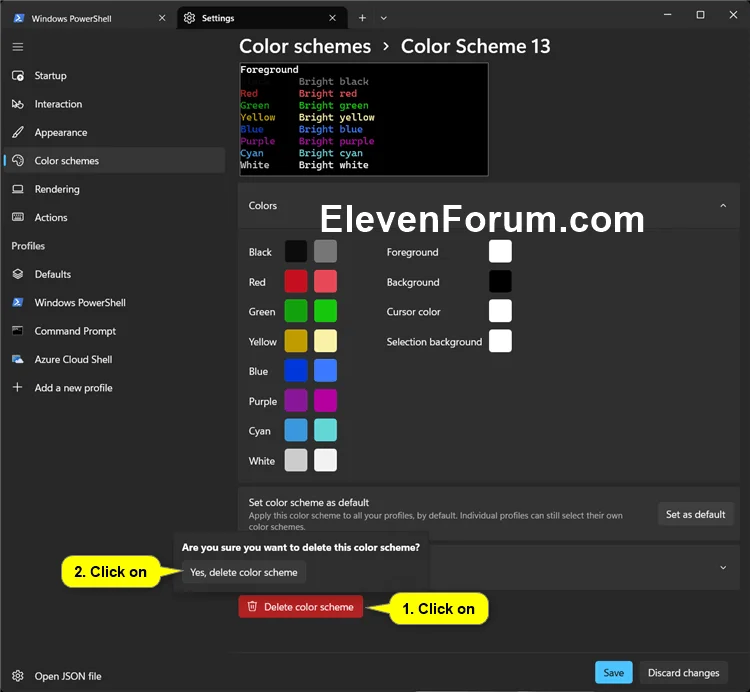This screenshot has width=750, height=692.
Task: Pick the Bright purple swatch
Action: point(325,401)
